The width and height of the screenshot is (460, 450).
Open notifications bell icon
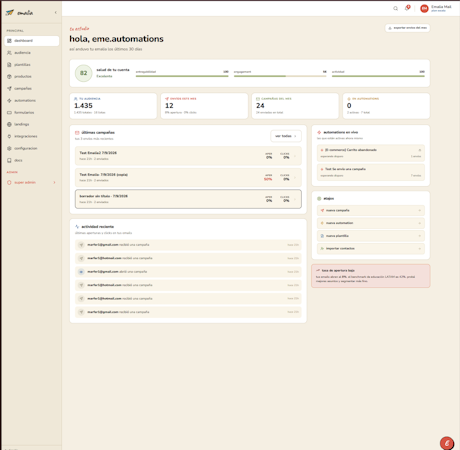pos(407,8)
